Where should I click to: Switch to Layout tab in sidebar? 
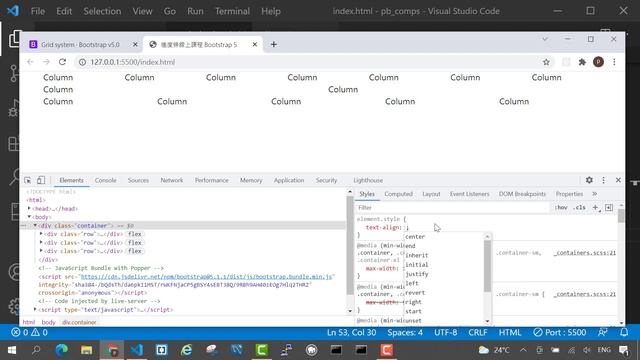click(431, 194)
